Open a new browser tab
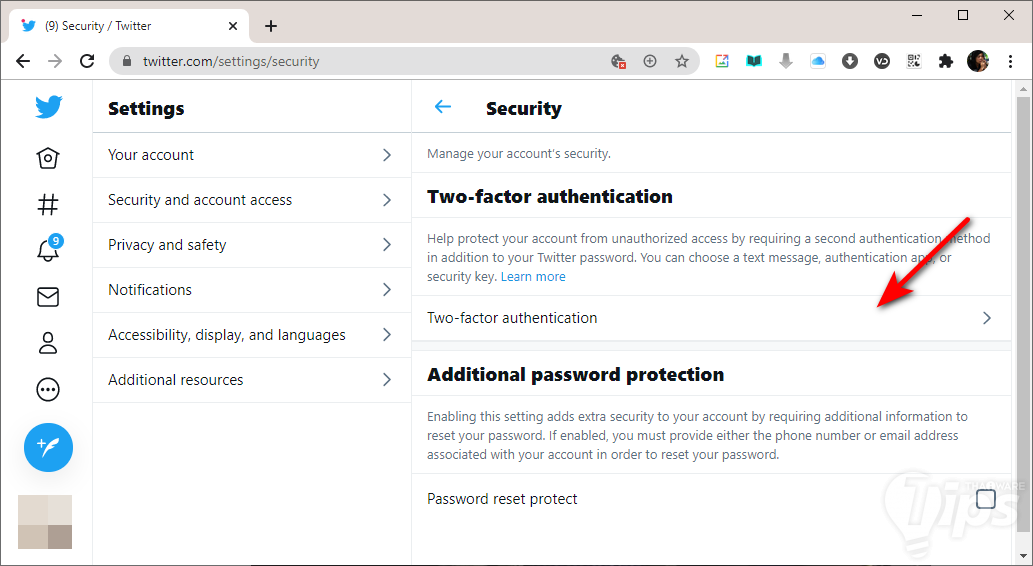 [271, 26]
